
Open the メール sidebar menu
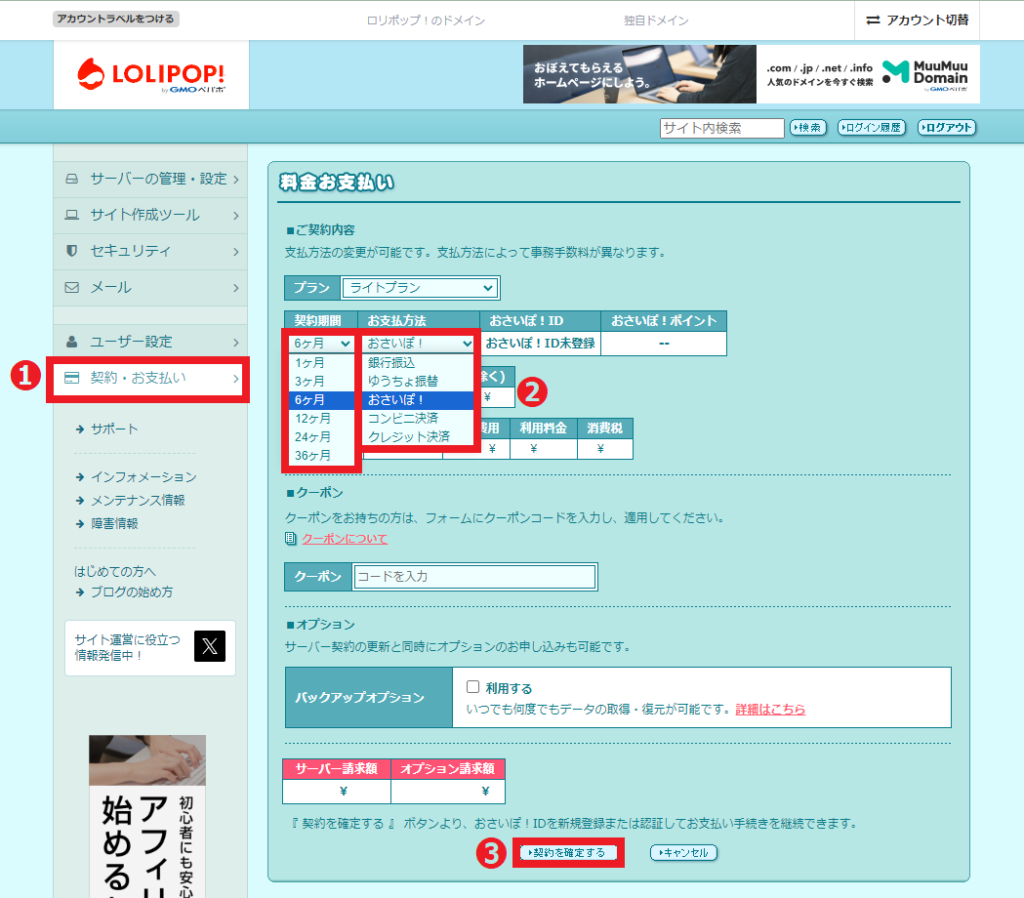[x=151, y=287]
